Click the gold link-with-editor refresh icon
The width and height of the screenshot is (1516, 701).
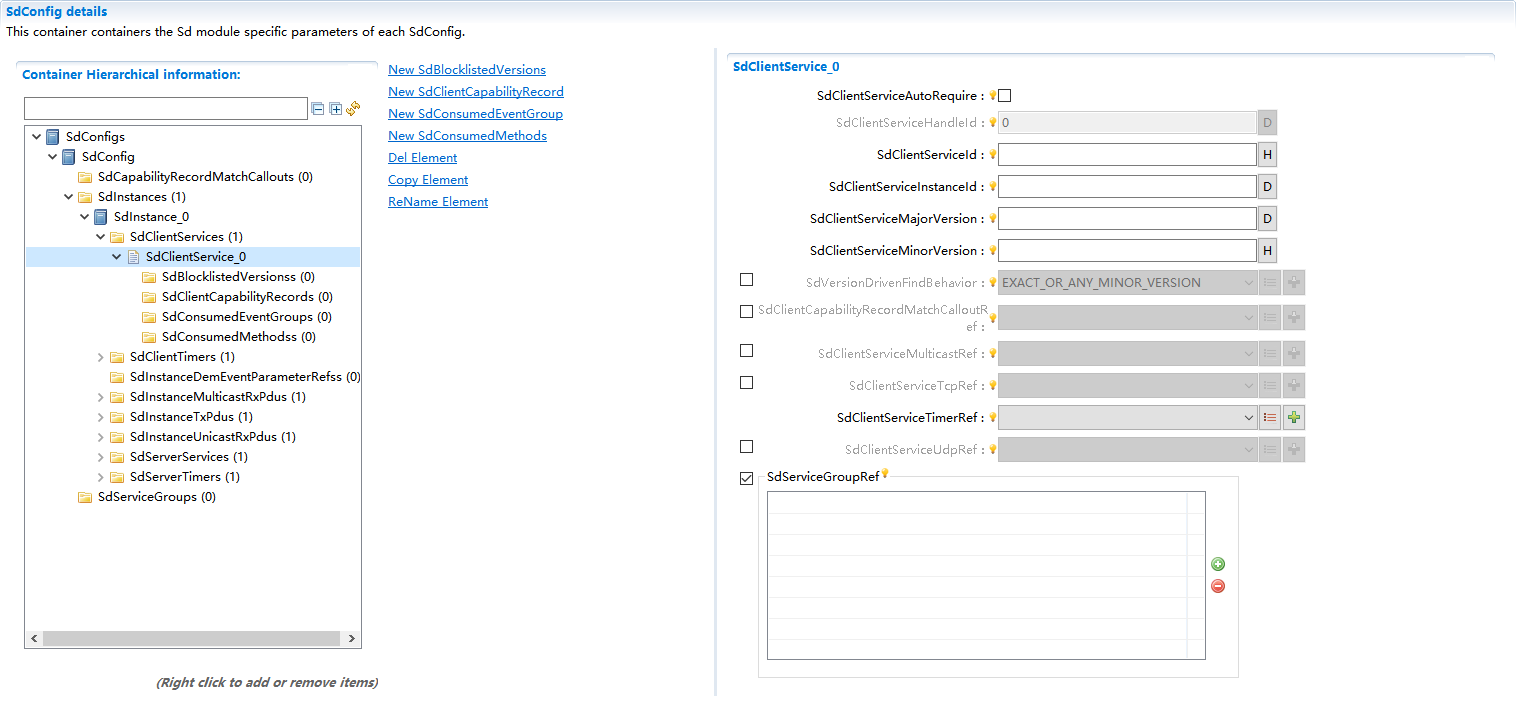353,108
